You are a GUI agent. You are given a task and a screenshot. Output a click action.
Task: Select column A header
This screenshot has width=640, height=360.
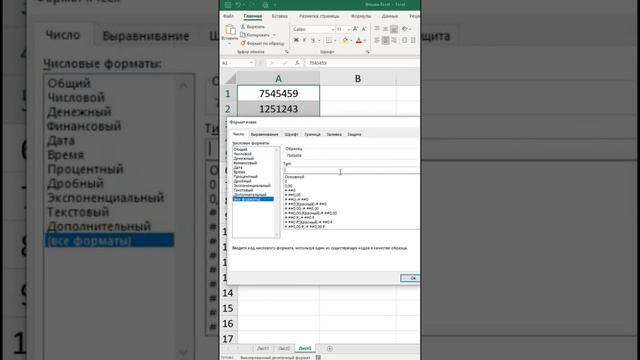click(278, 78)
